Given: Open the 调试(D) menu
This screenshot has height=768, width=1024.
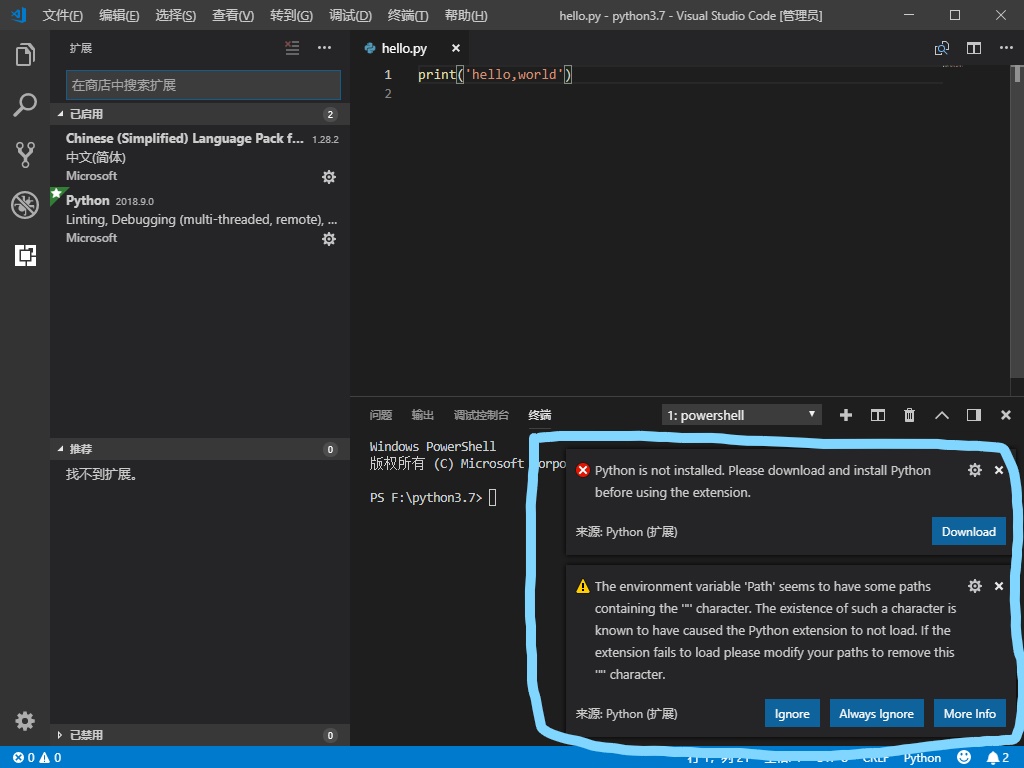Looking at the screenshot, I should pyautogui.click(x=350, y=15).
